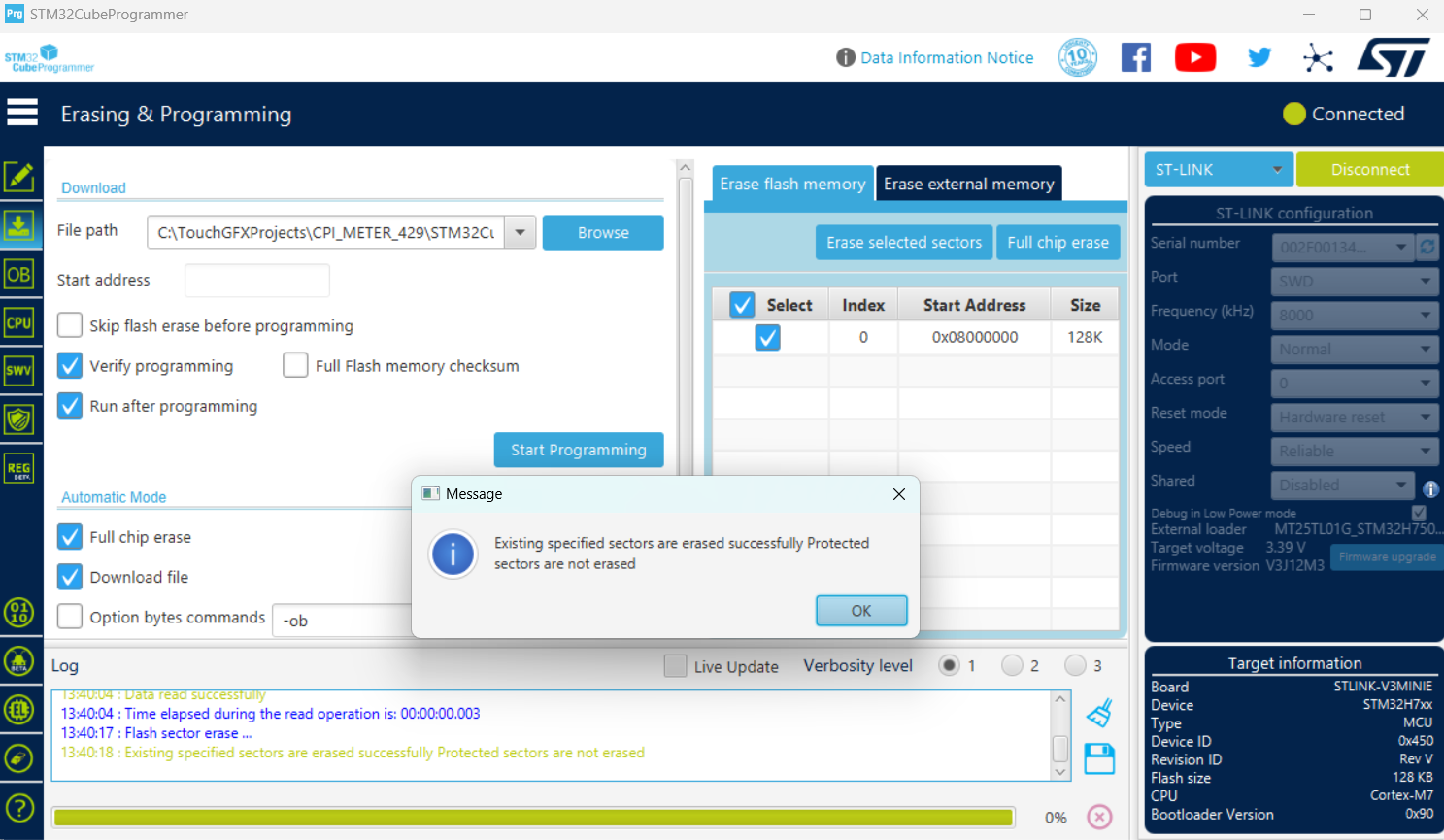
Task: Open the hamburger main menu
Action: [x=21, y=113]
